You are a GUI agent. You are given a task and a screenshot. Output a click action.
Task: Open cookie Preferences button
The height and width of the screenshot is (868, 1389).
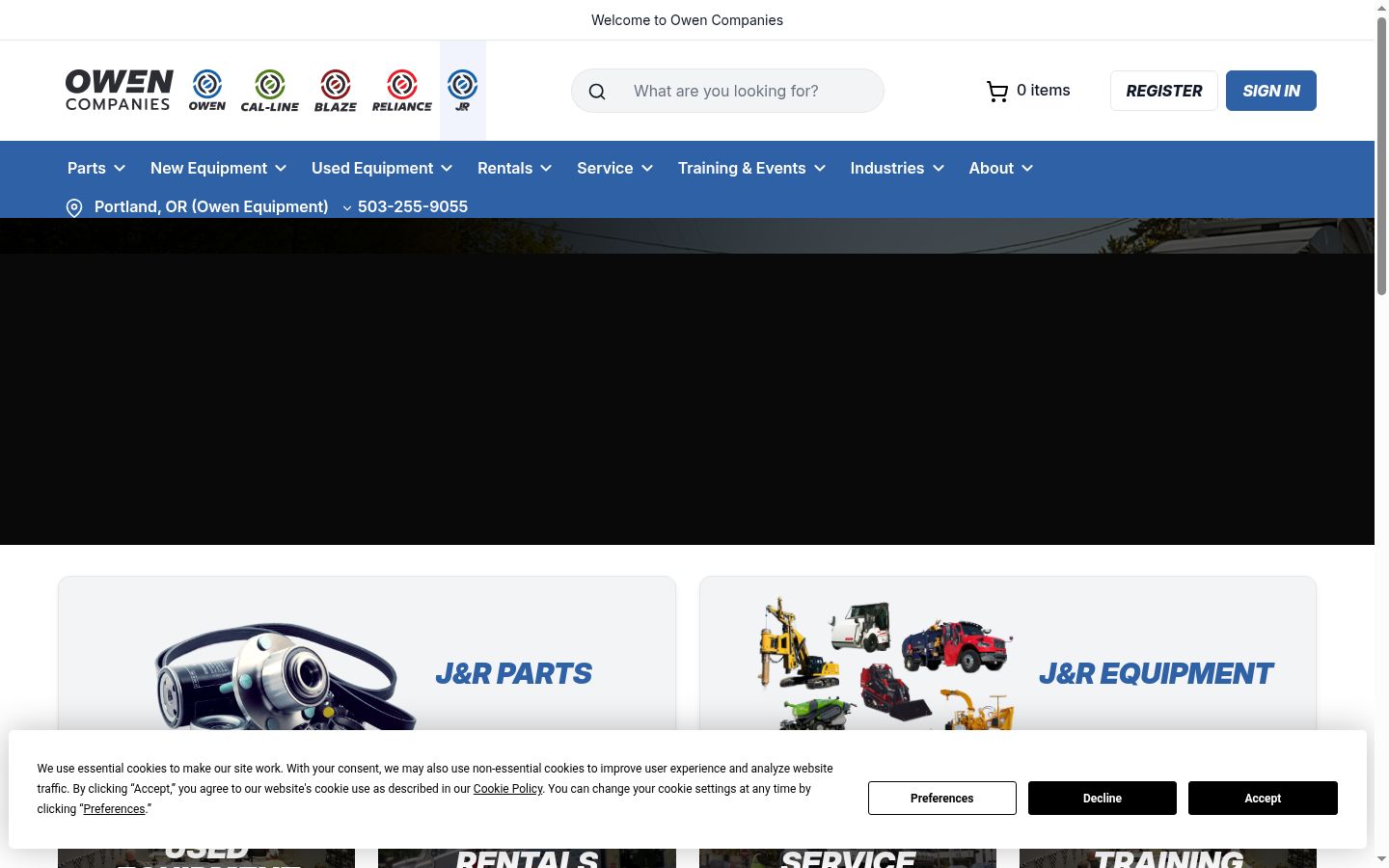point(942,798)
